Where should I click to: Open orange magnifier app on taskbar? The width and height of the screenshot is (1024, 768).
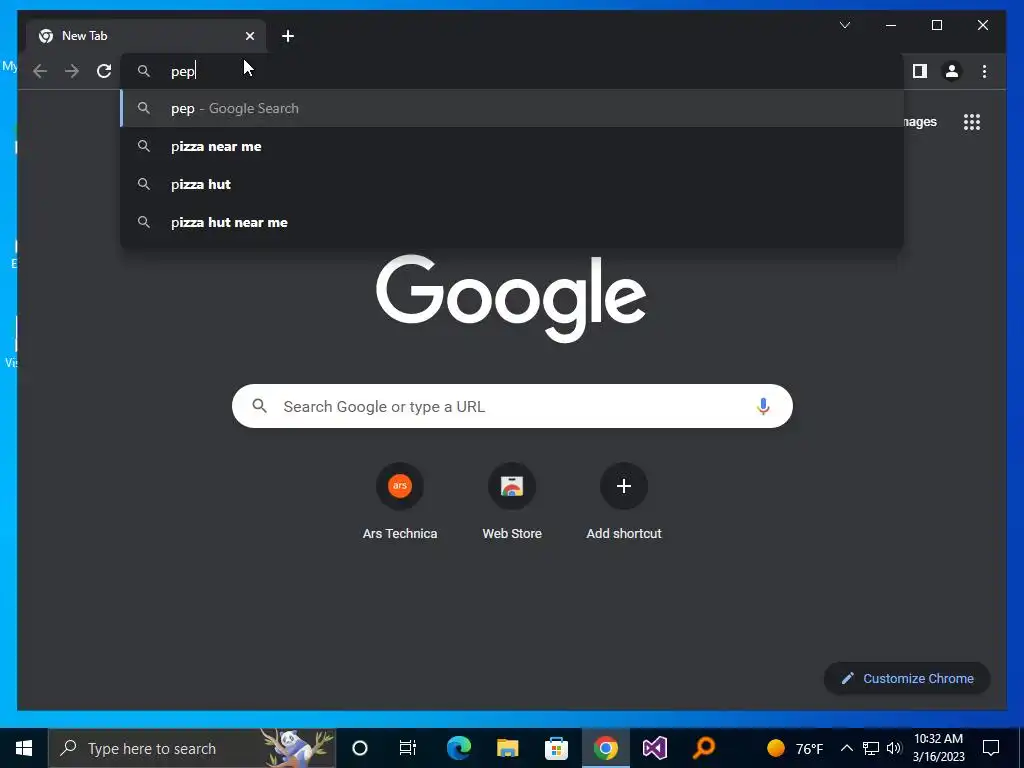pyautogui.click(x=703, y=748)
